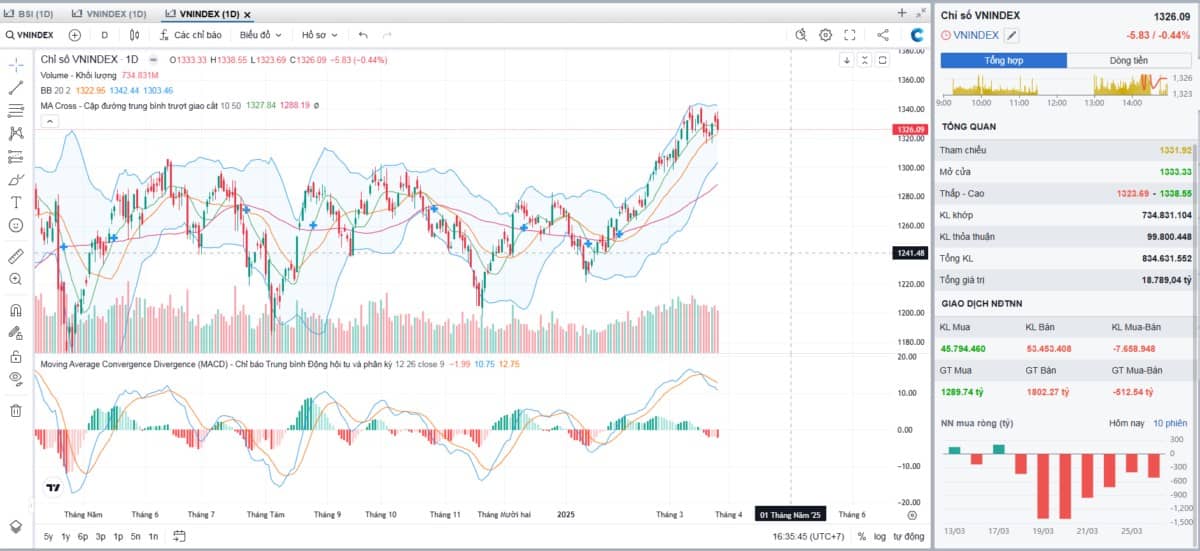Toggle hide all drawings eye icon

click(x=16, y=378)
